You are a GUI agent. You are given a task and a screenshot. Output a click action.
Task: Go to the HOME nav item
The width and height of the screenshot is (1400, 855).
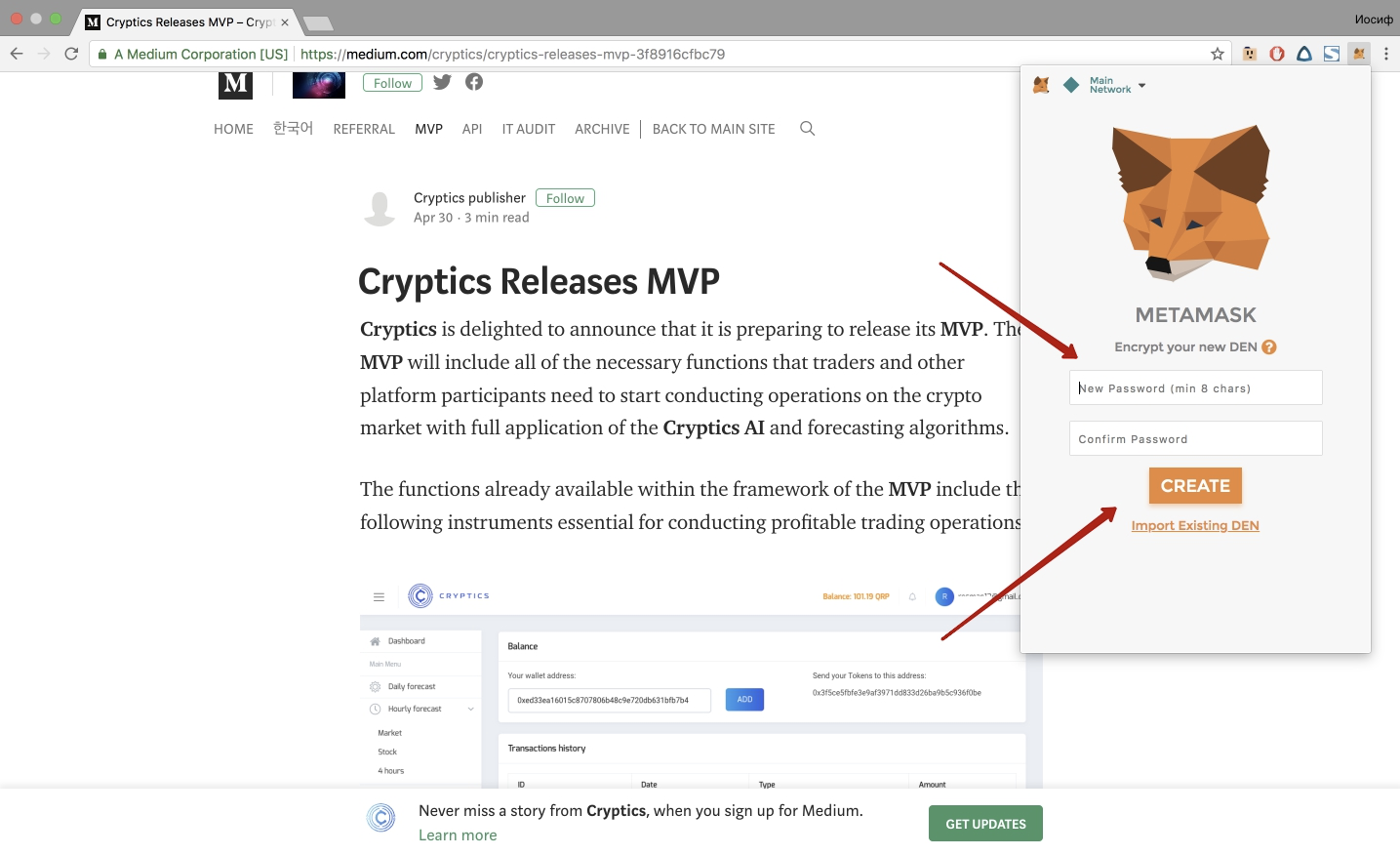[x=233, y=129]
